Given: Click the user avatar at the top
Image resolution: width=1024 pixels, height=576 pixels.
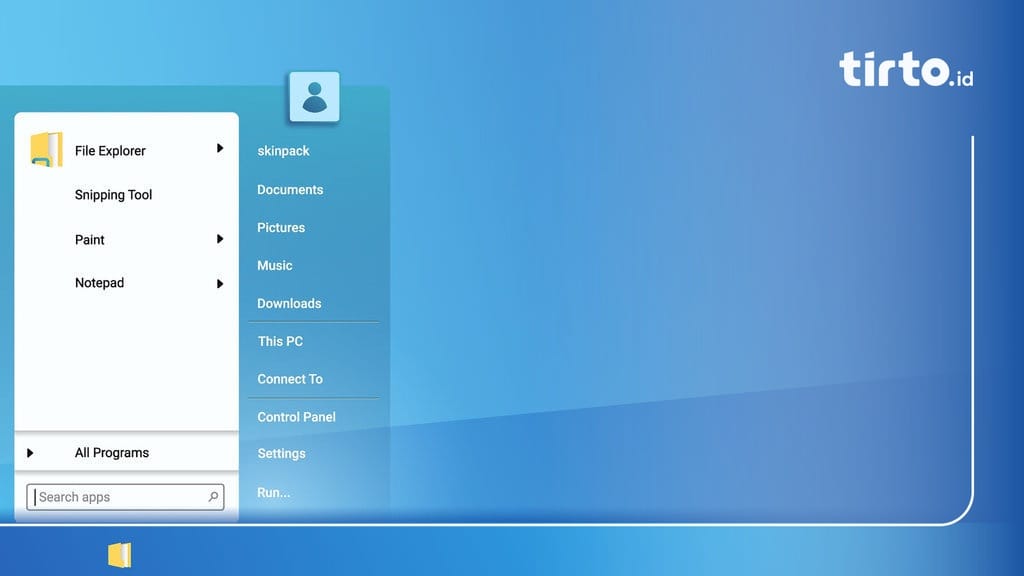Looking at the screenshot, I should click(314, 96).
